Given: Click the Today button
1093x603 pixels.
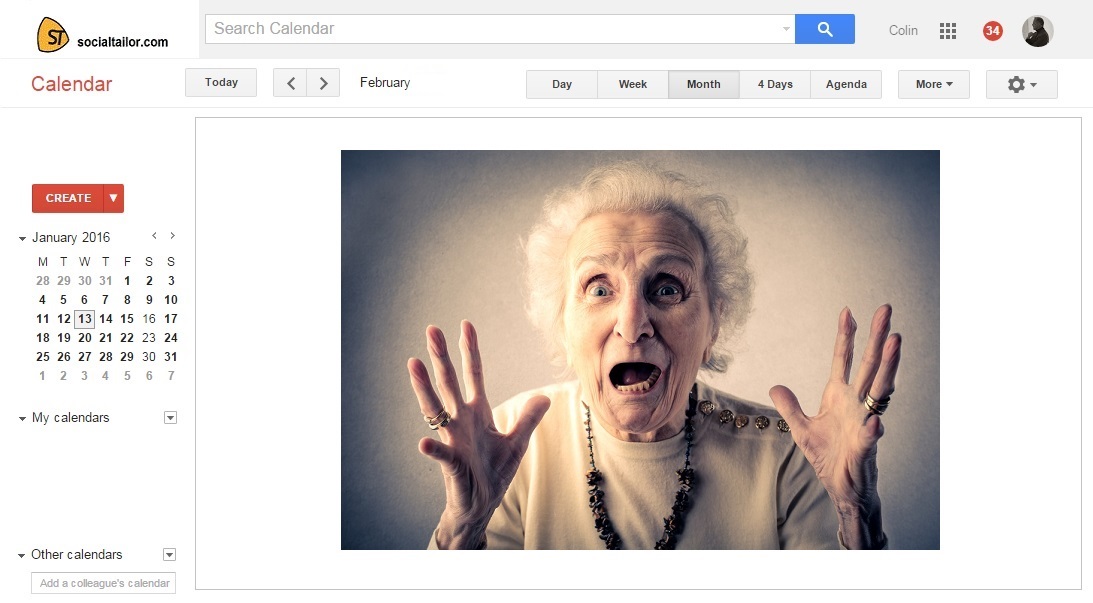Looking at the screenshot, I should [x=221, y=82].
